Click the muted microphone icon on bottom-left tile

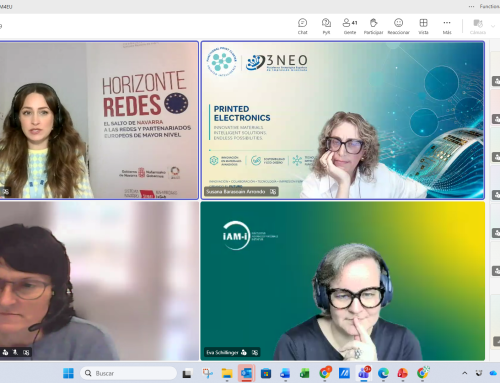[x=15, y=352]
